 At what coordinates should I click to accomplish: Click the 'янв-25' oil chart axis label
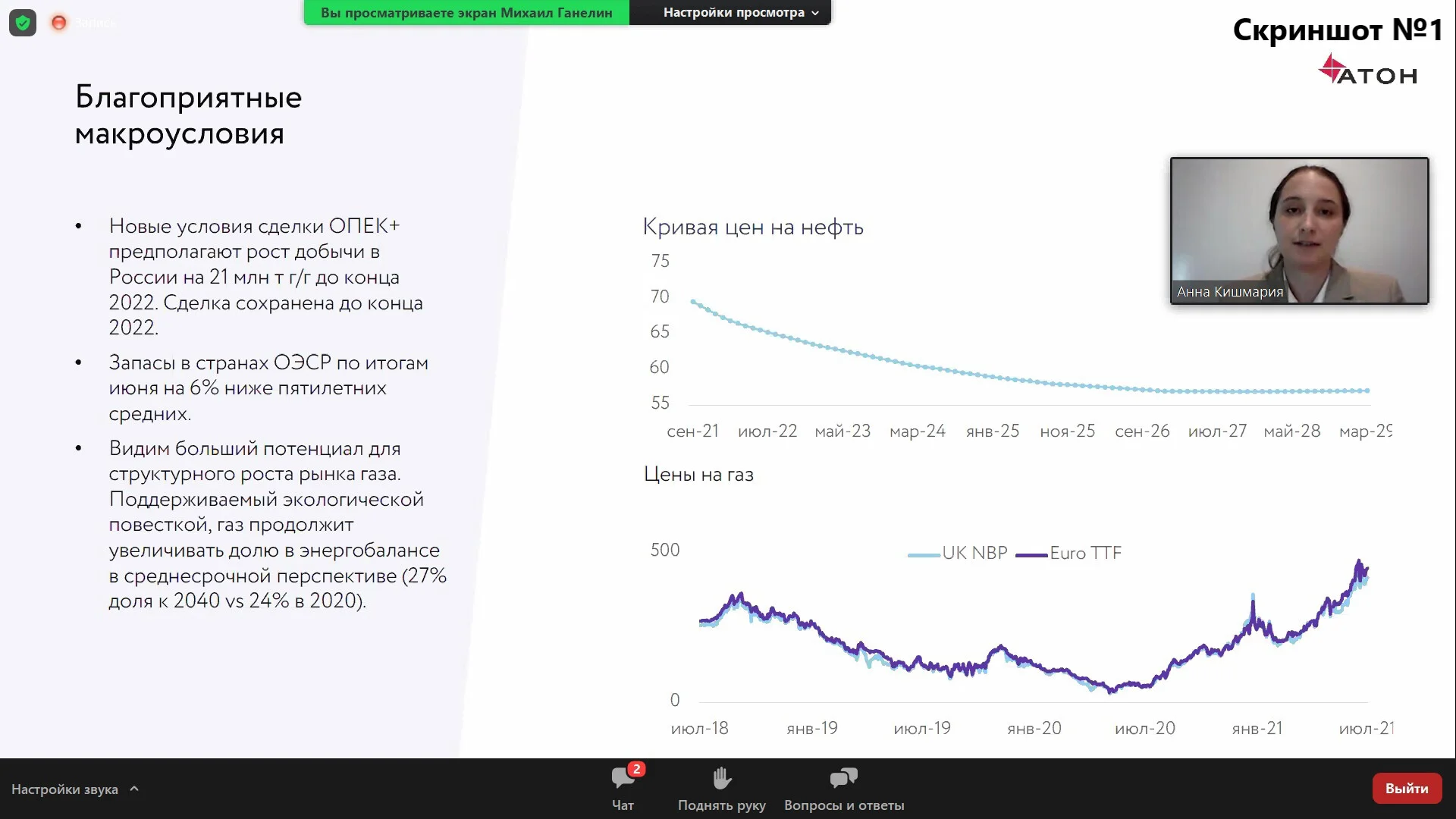(x=992, y=431)
